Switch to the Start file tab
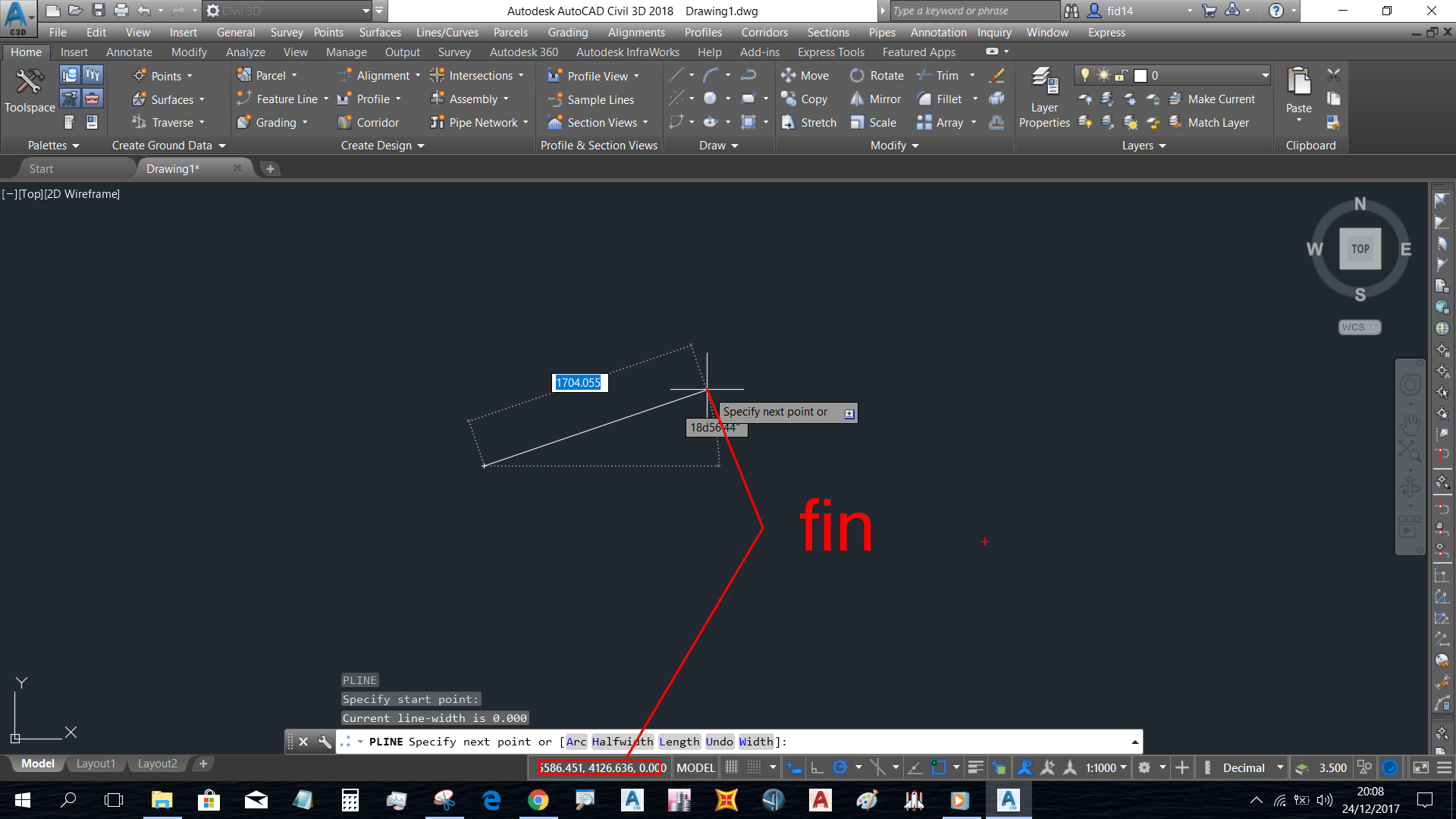 pos(41,168)
